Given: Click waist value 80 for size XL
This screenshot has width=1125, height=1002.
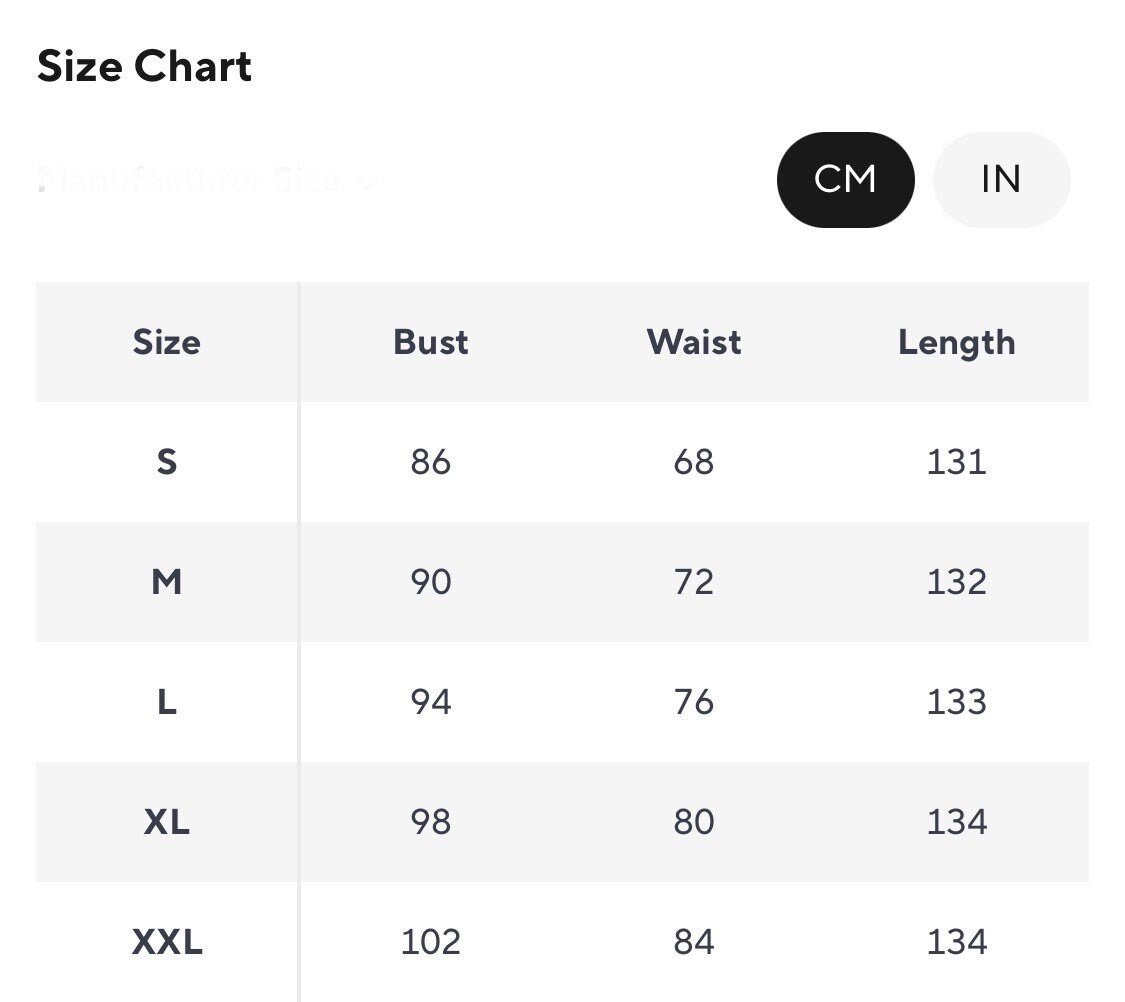Looking at the screenshot, I should (x=694, y=822).
